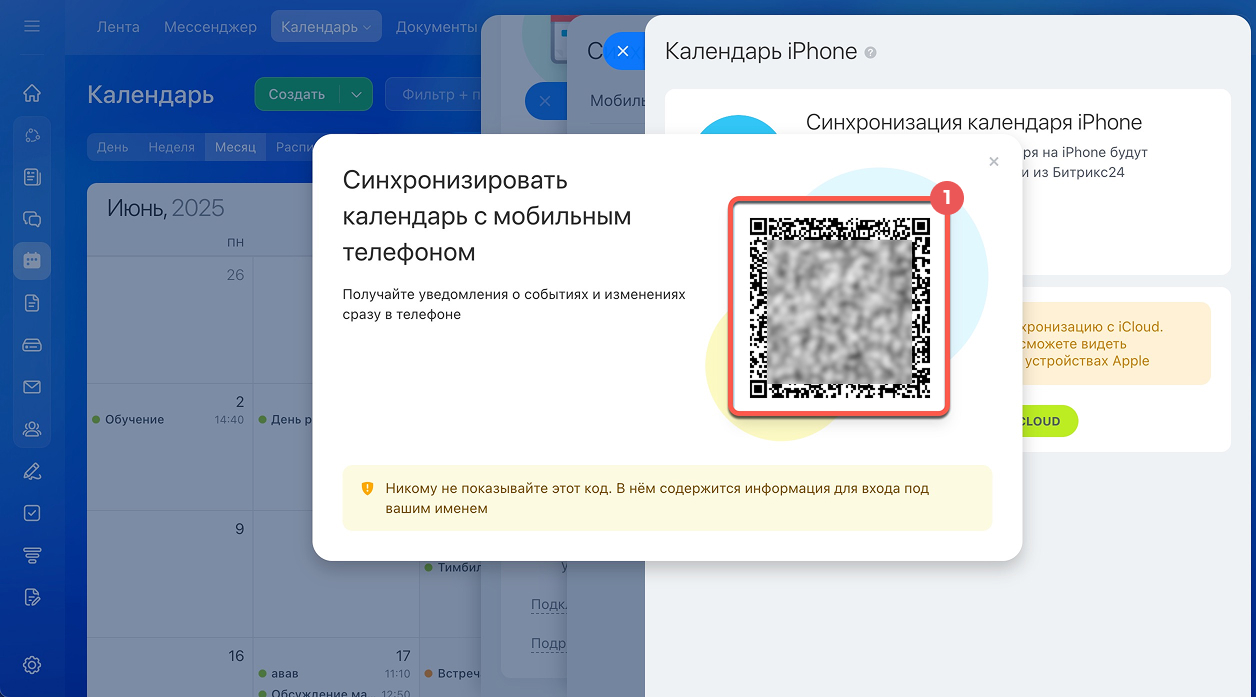Click the Синхронизировать календарь popup title
This screenshot has height=697, width=1256.
click(487, 216)
